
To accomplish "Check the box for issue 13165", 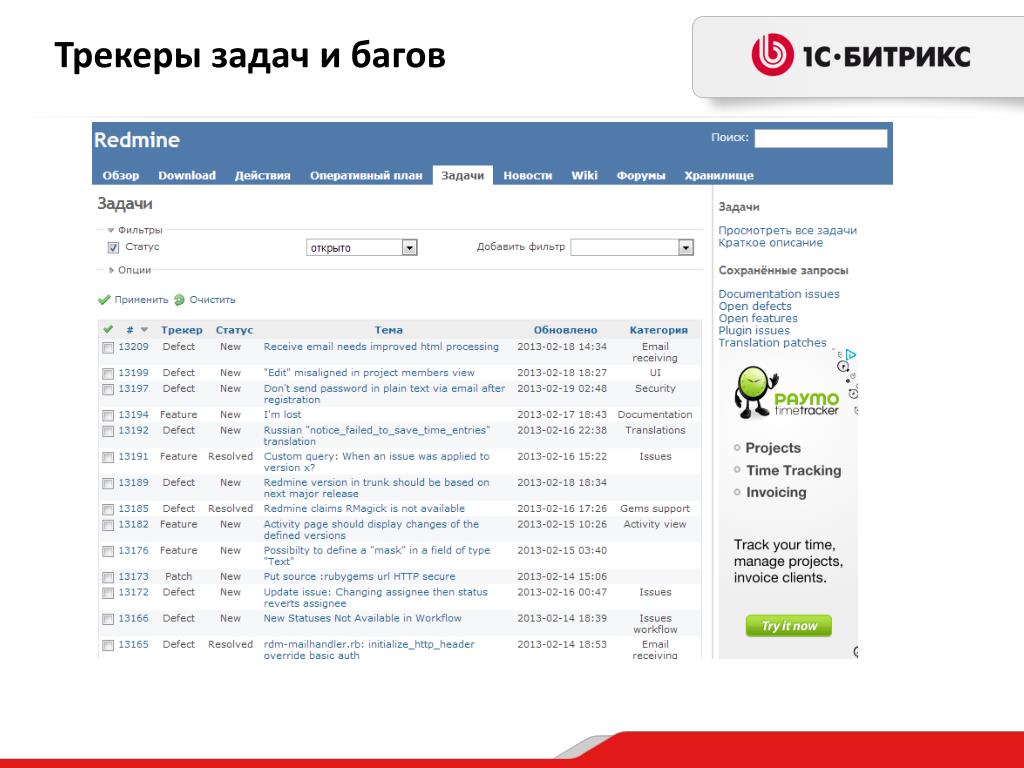I will [x=108, y=645].
